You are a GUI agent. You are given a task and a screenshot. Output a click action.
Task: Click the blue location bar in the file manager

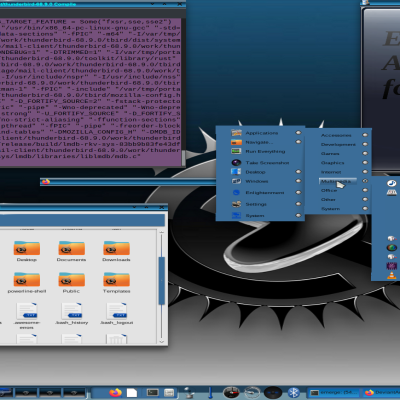coord(82,220)
